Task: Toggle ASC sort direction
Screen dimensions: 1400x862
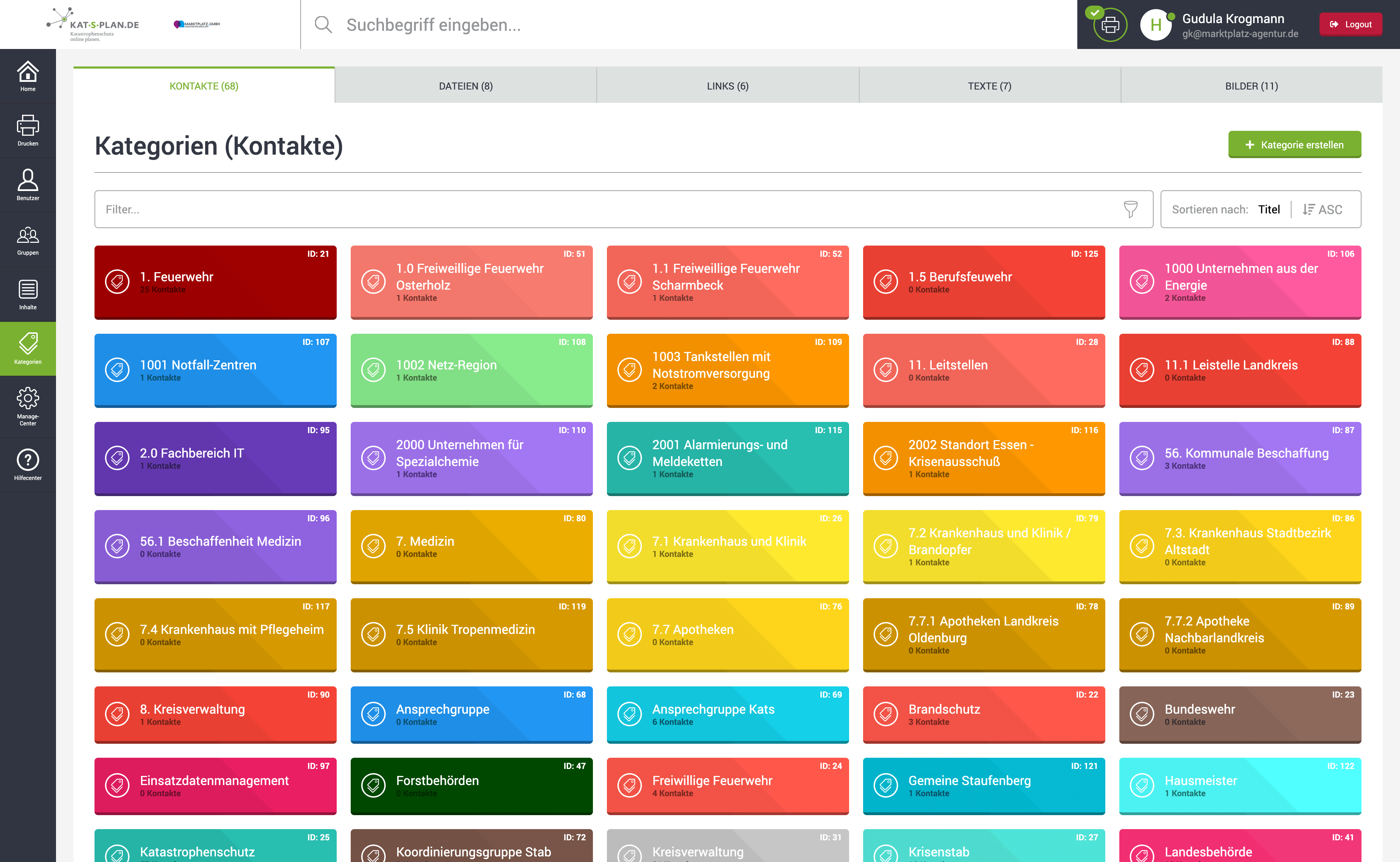Action: tap(1322, 209)
